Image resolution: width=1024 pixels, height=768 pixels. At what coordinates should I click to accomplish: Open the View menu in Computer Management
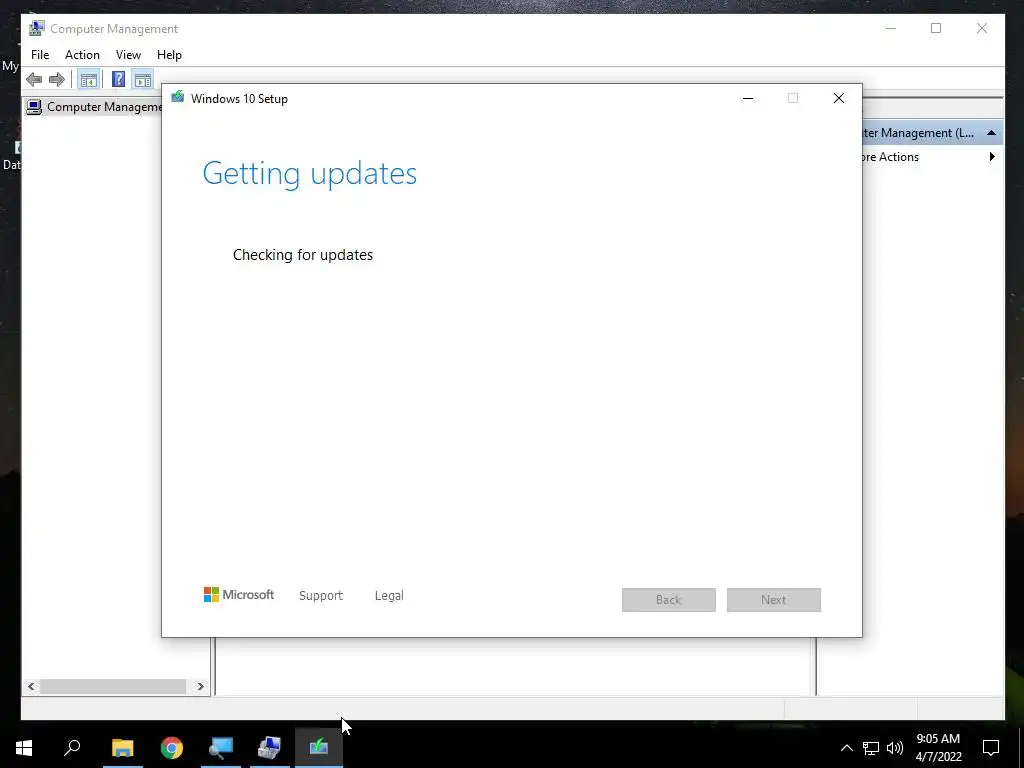(128, 55)
